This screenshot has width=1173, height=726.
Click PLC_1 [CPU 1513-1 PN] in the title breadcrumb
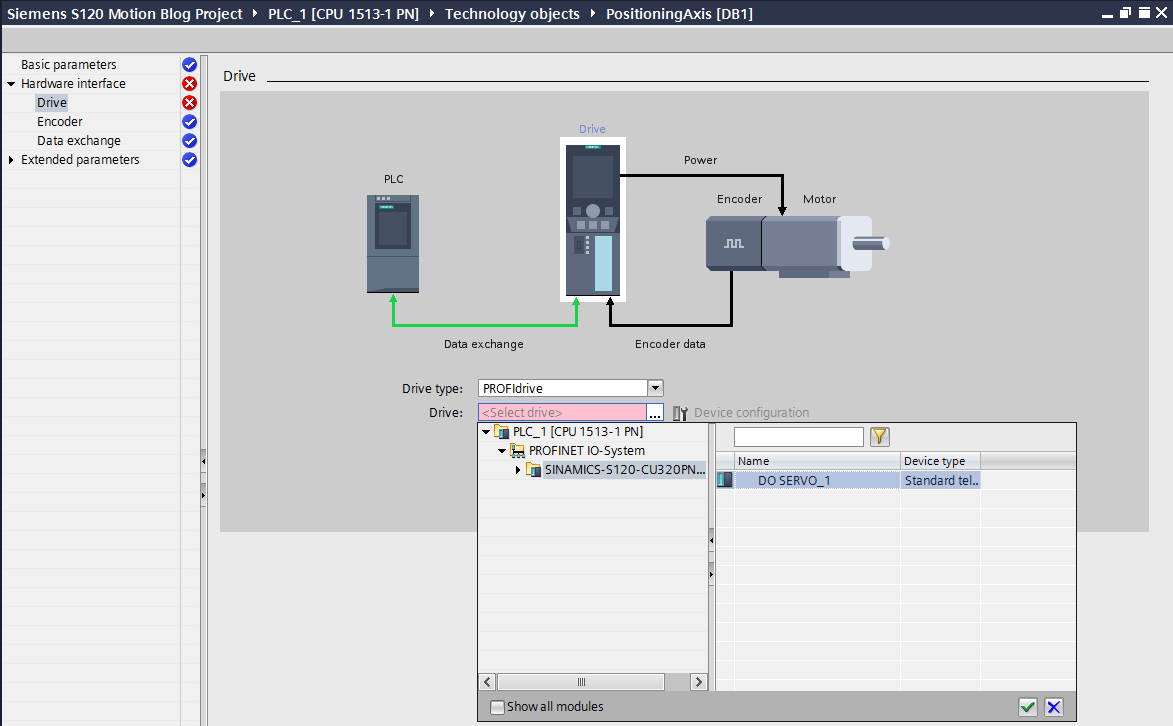(343, 13)
